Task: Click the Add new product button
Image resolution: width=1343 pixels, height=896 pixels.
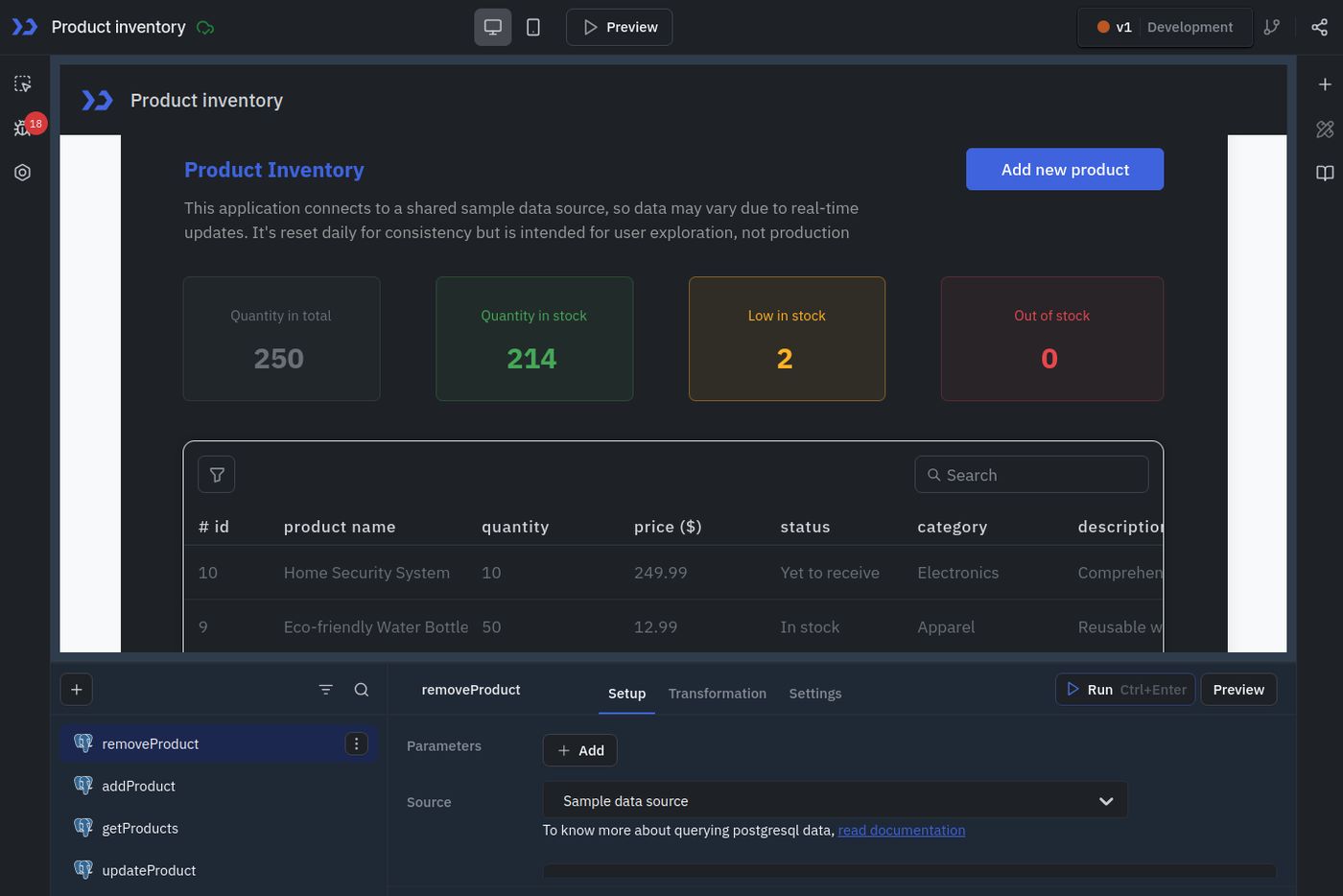Action: point(1065,170)
